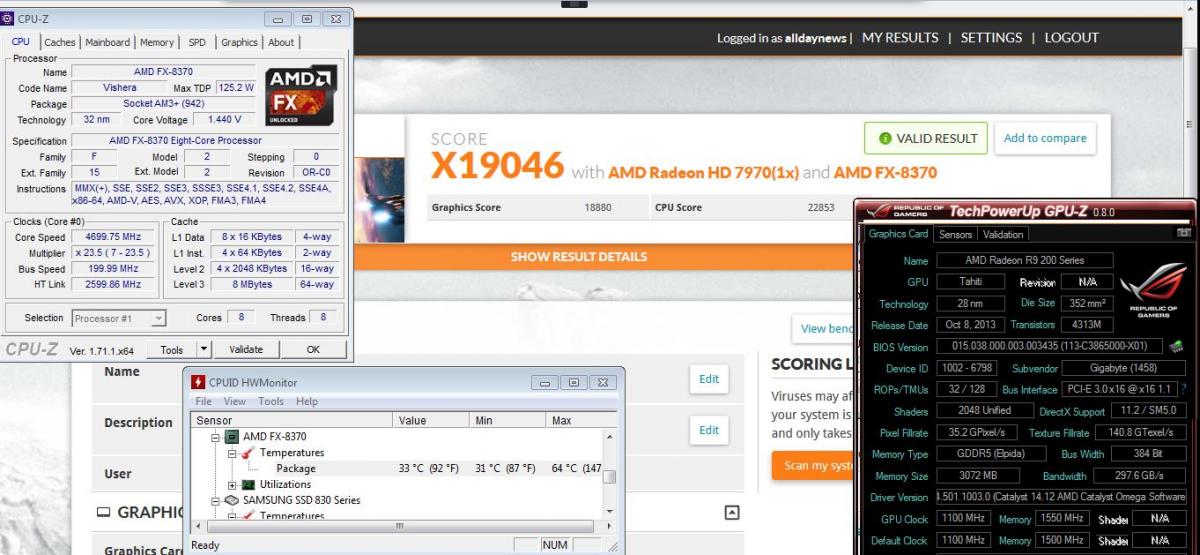Open the Sensors tab in GPU-Z
The height and width of the screenshot is (555, 1200).
click(x=955, y=234)
